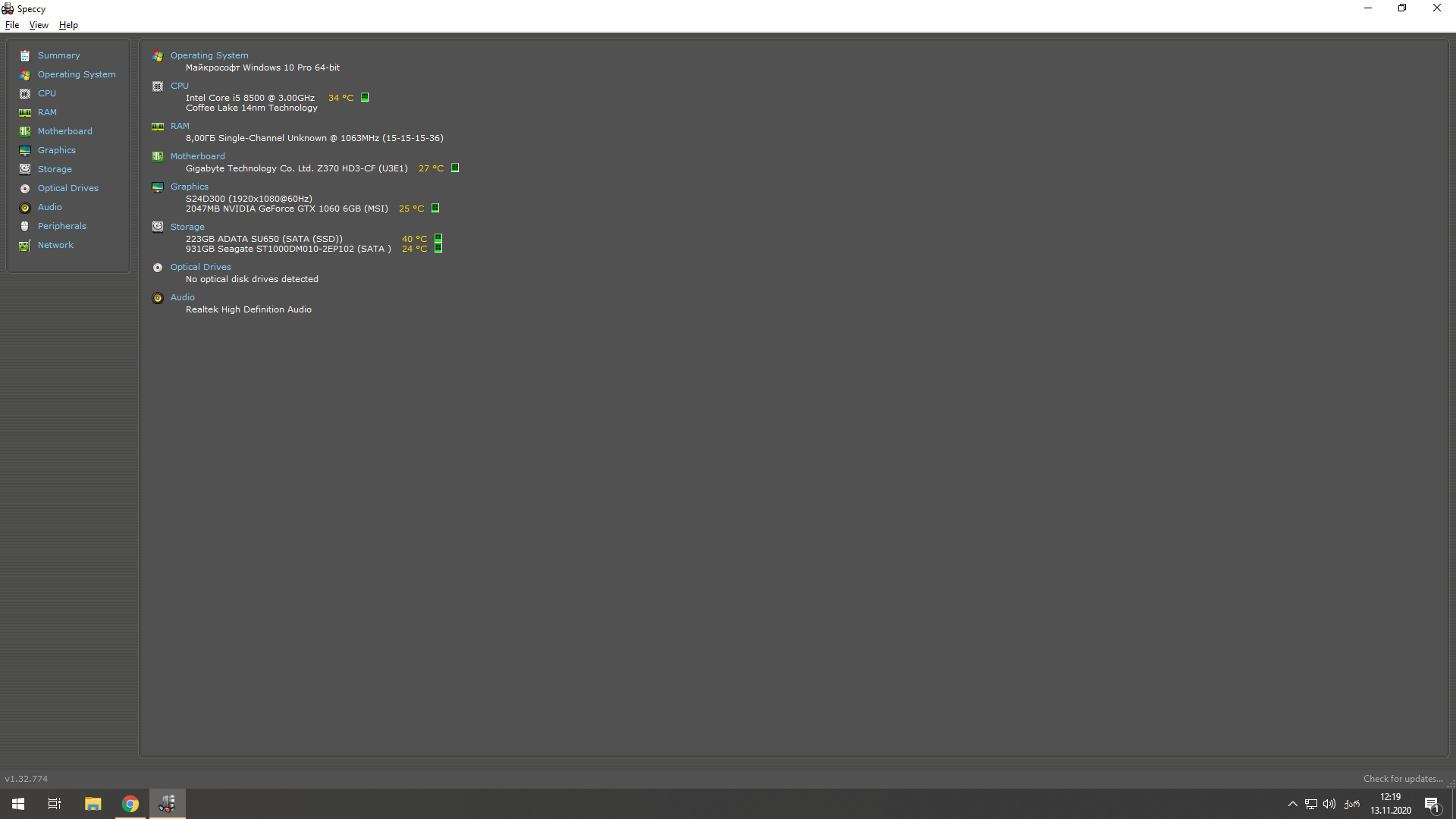Select Audio in the sidebar
This screenshot has width=1456, height=819.
pyautogui.click(x=50, y=207)
